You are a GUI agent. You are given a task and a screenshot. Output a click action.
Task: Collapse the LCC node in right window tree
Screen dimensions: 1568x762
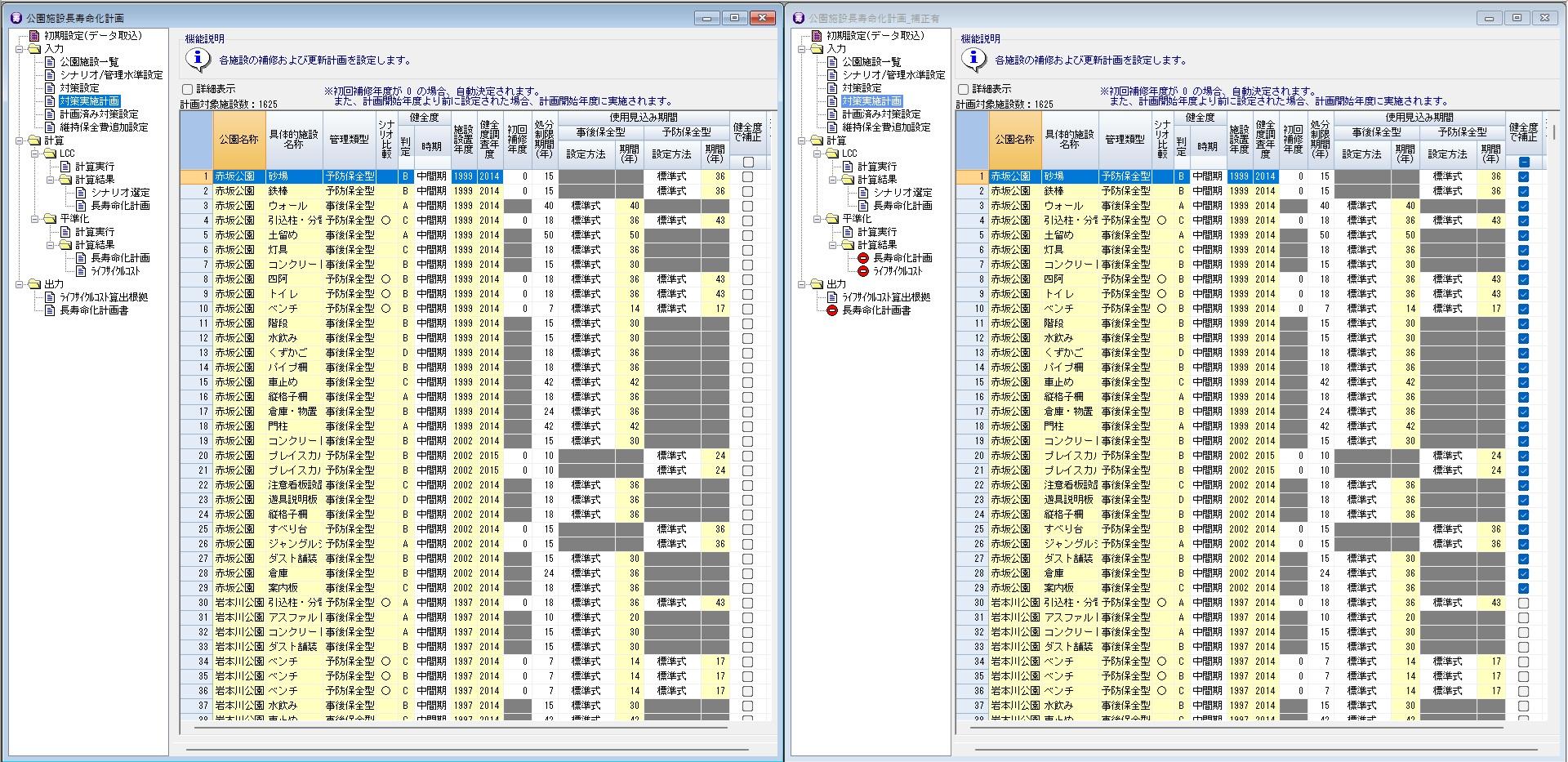point(817,154)
